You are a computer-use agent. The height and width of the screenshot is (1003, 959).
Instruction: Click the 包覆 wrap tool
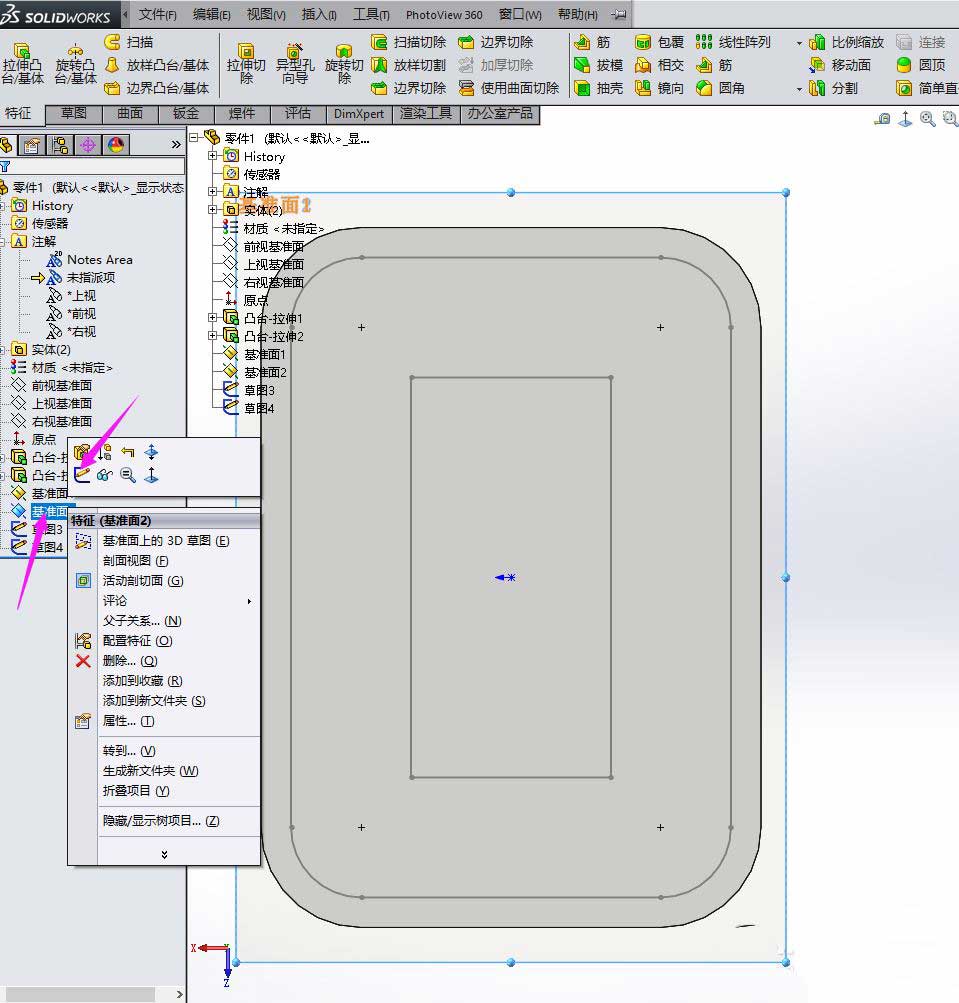coord(660,42)
